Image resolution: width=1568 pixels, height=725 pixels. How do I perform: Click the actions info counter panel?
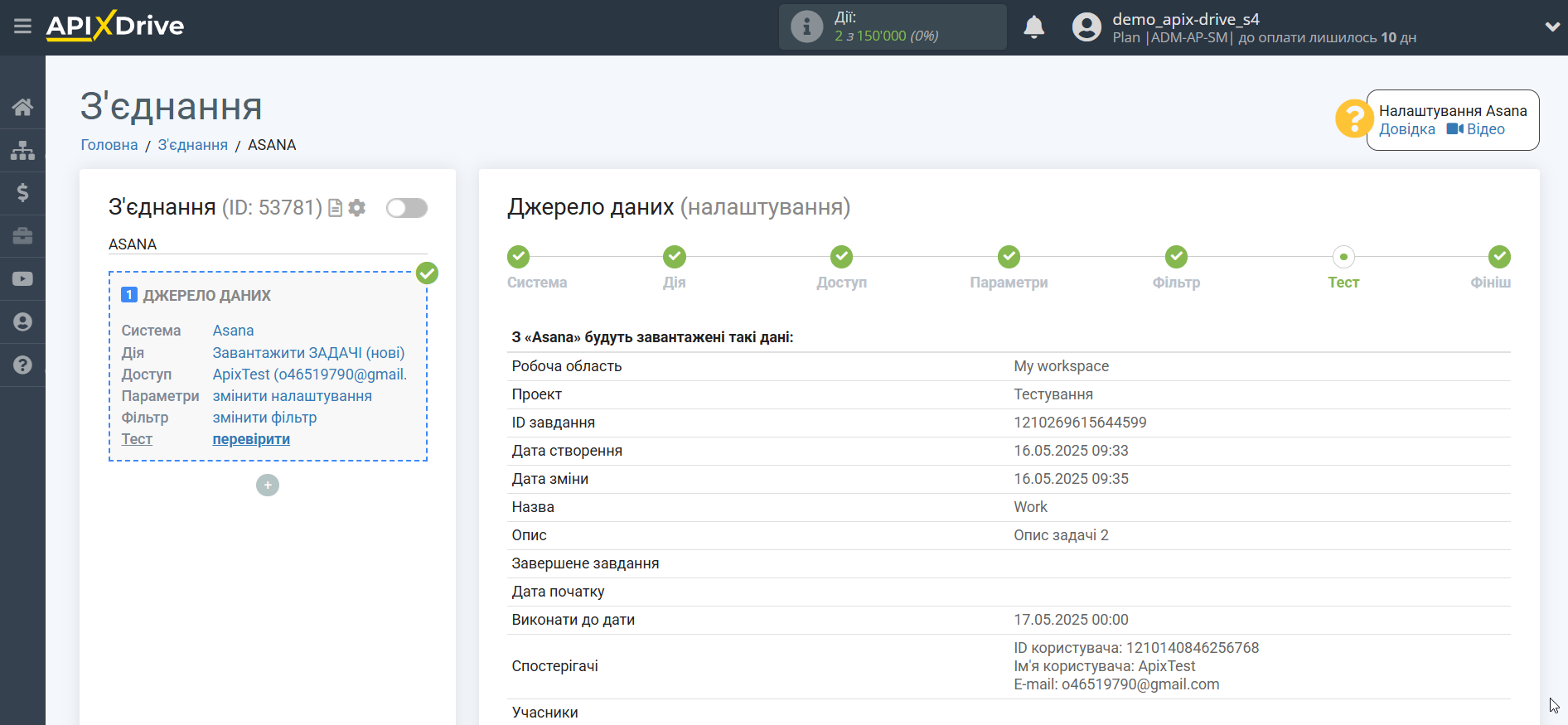tap(893, 27)
